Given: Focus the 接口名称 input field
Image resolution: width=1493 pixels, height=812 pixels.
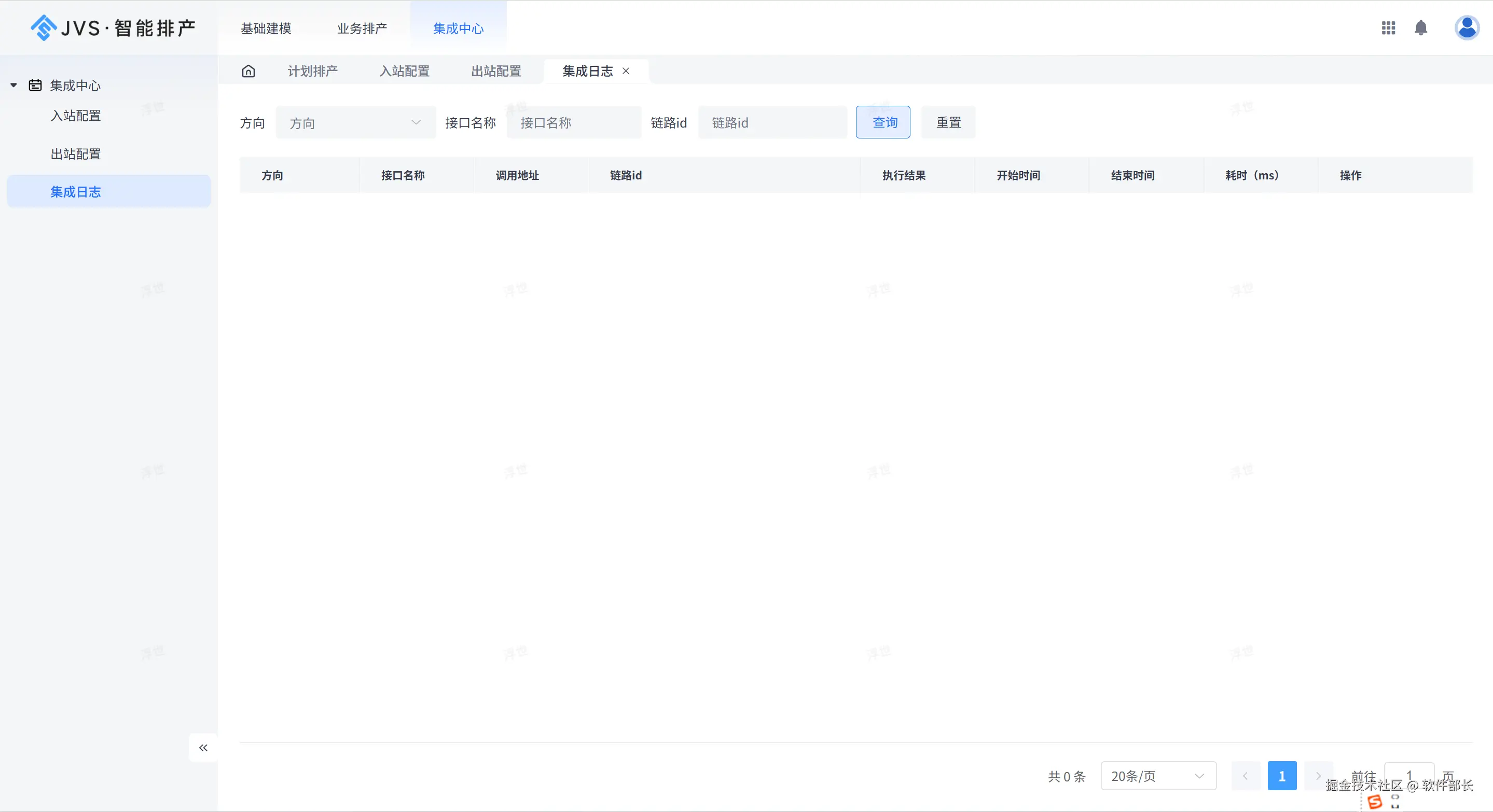Looking at the screenshot, I should click(x=574, y=123).
